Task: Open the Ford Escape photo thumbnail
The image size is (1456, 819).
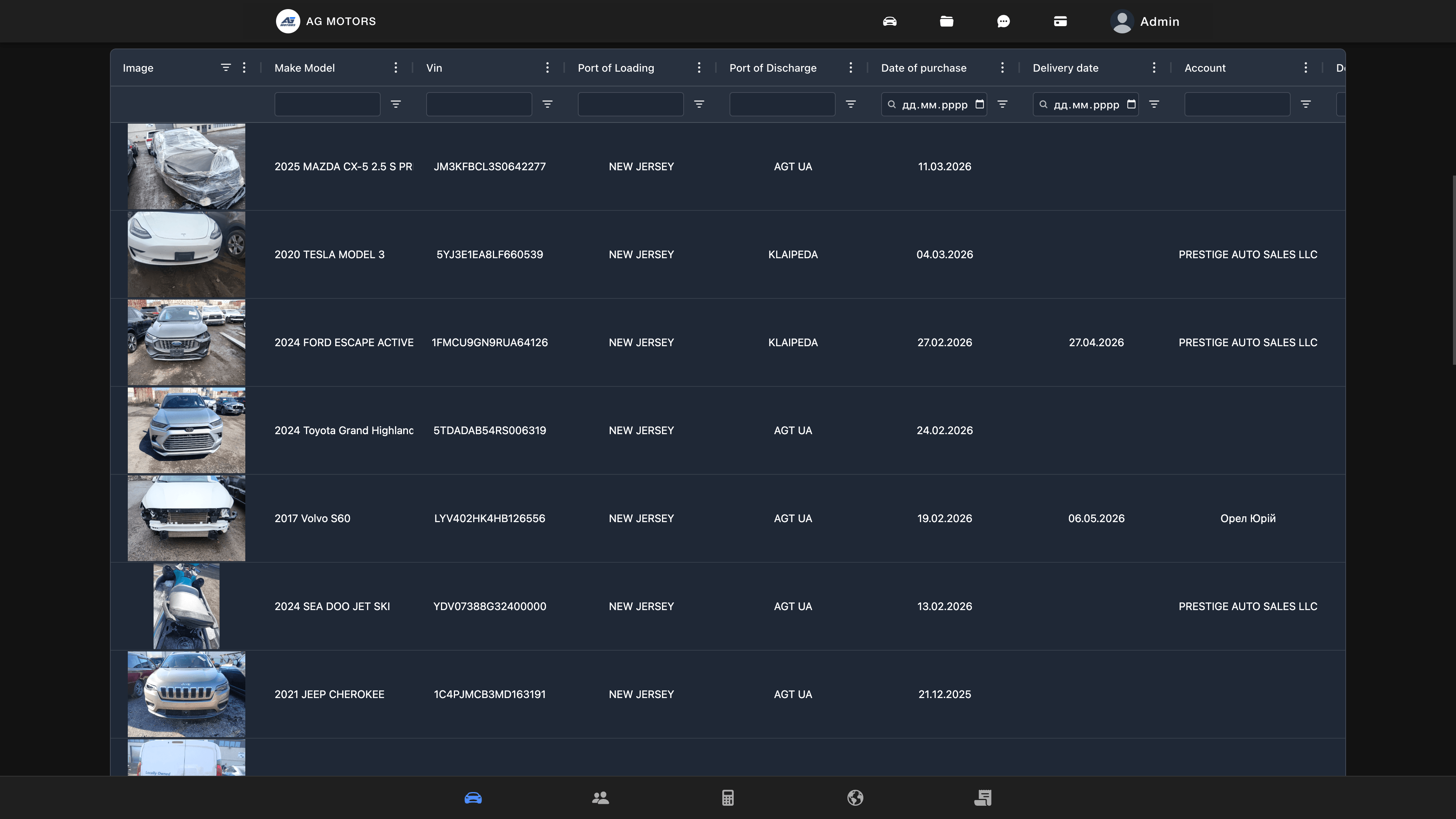Action: click(x=187, y=342)
